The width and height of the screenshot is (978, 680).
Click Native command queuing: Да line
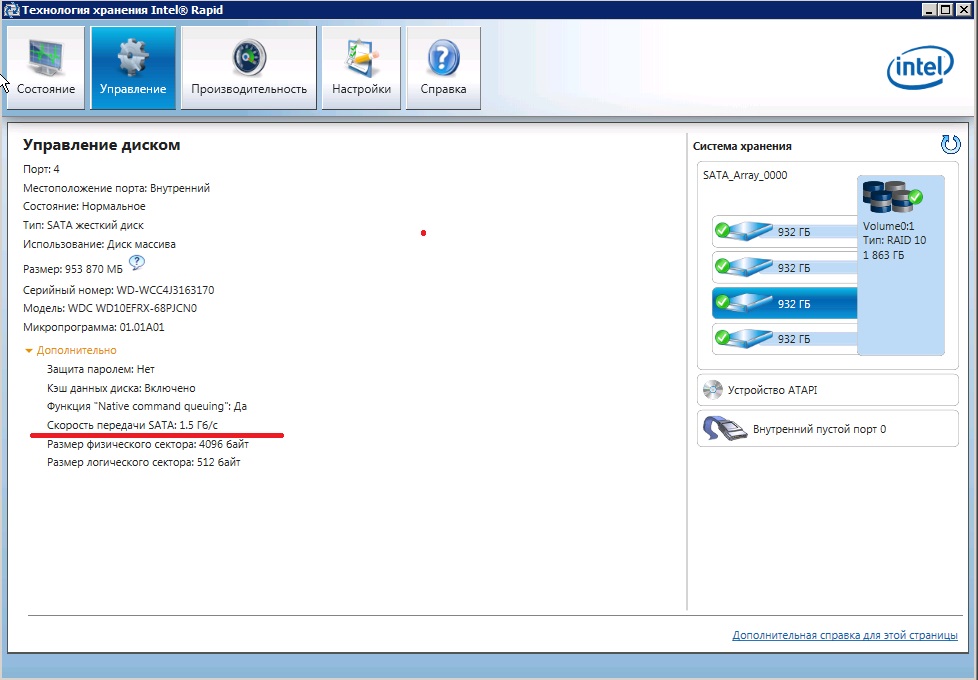(x=147, y=406)
